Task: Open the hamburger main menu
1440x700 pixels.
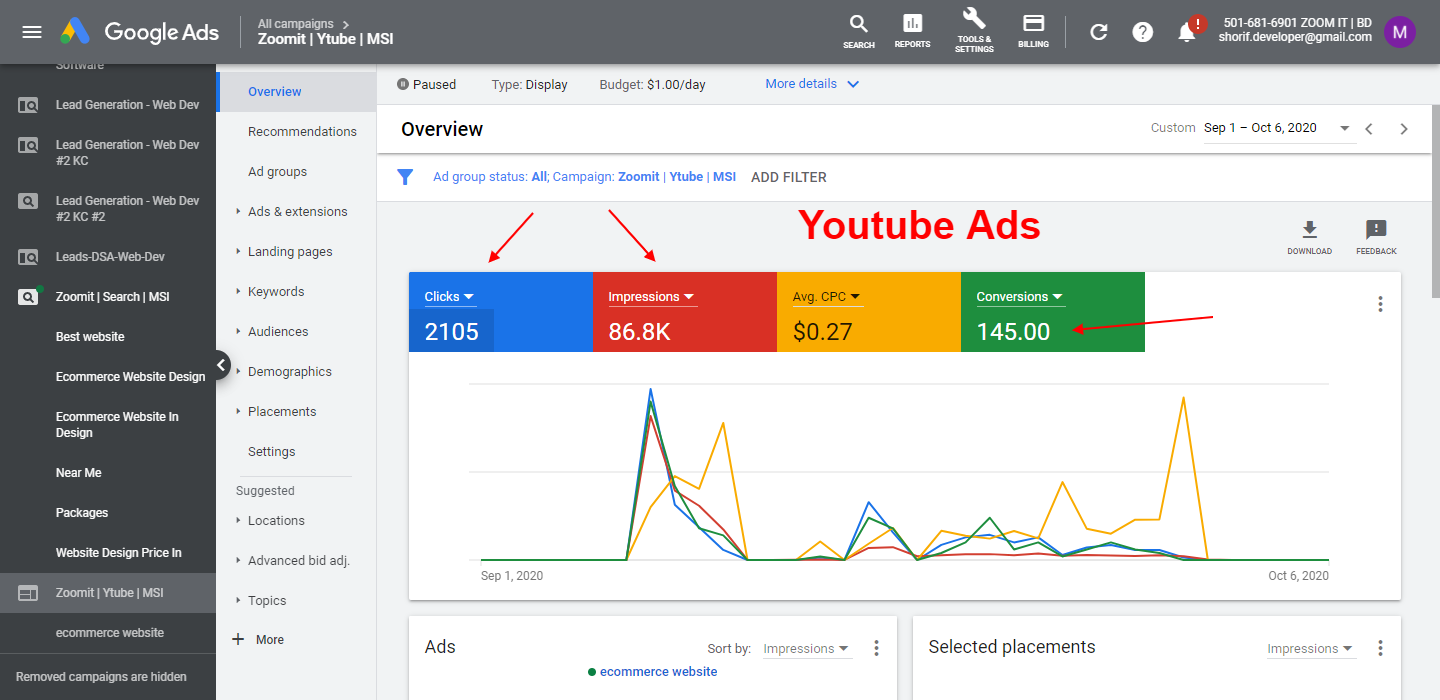Action: 32,32
